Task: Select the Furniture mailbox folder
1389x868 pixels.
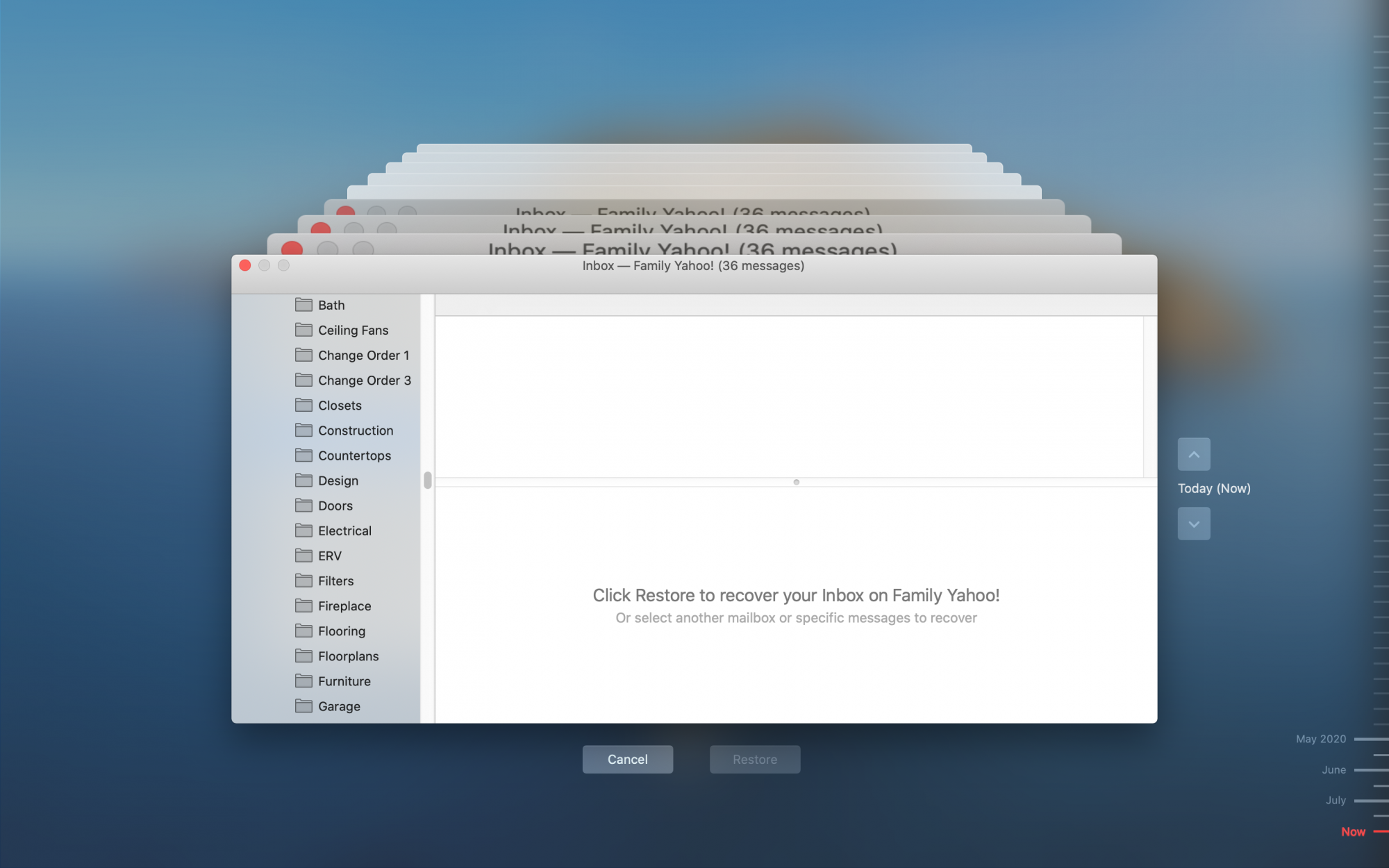Action: pos(345,681)
